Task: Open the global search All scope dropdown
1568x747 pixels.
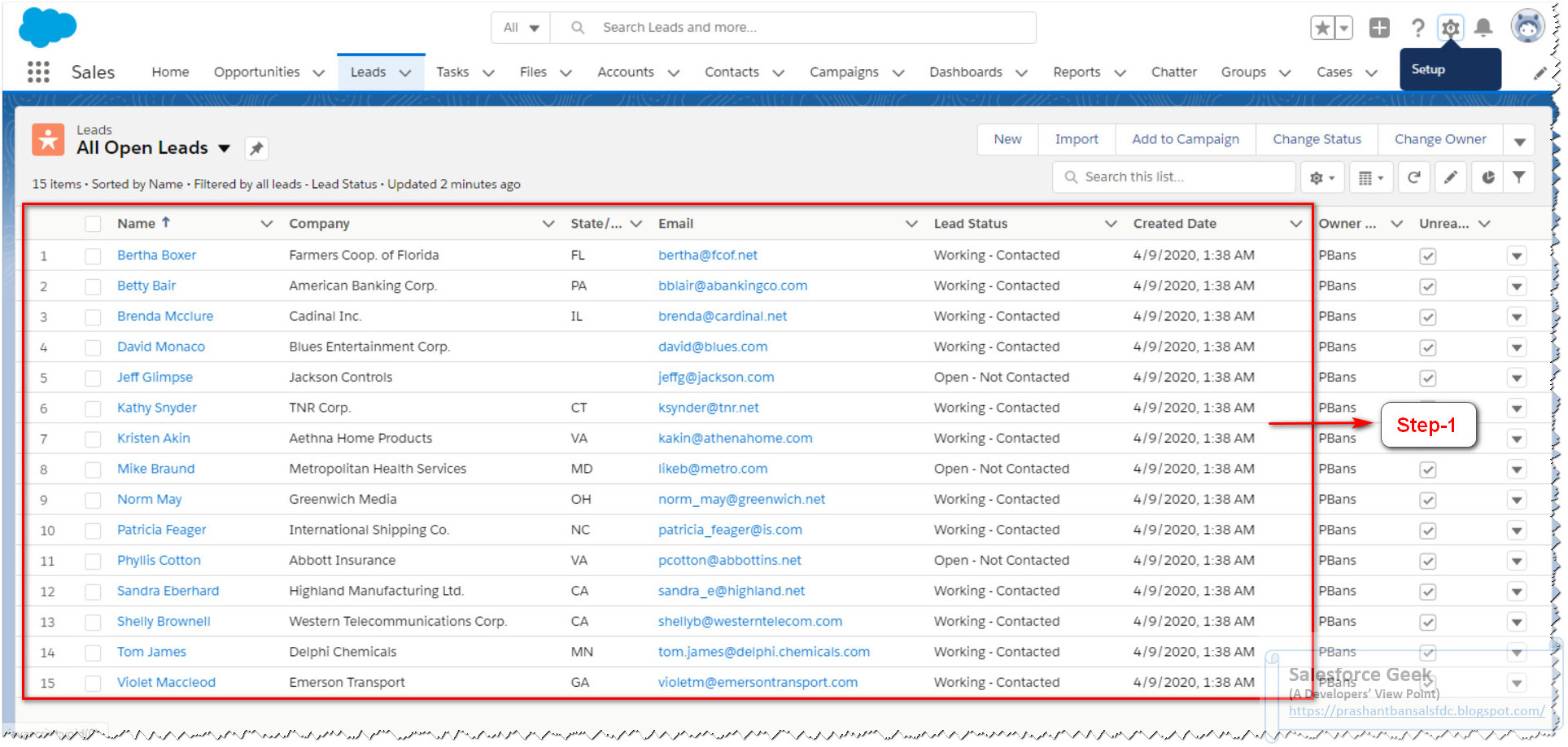Action: (521, 28)
